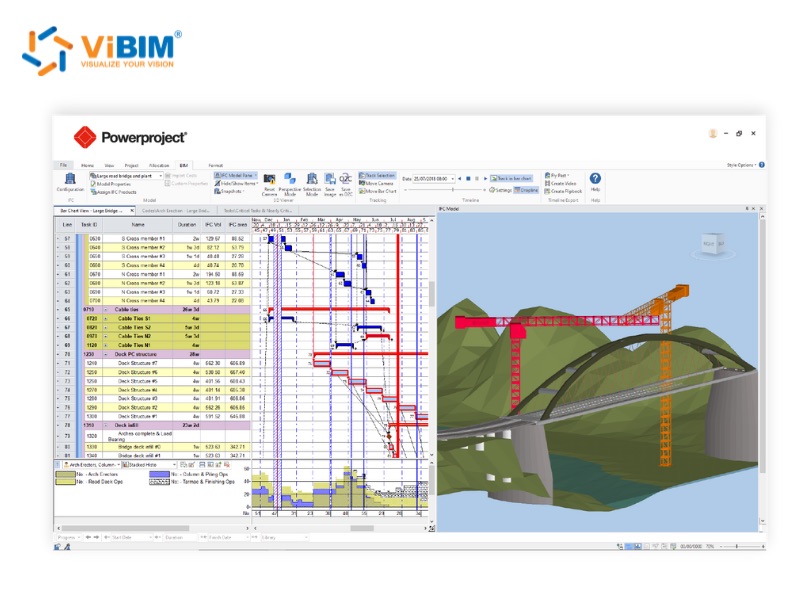Activate Selection Mode in 3D viewer
Screen dimensions: 800x600
click(x=312, y=185)
